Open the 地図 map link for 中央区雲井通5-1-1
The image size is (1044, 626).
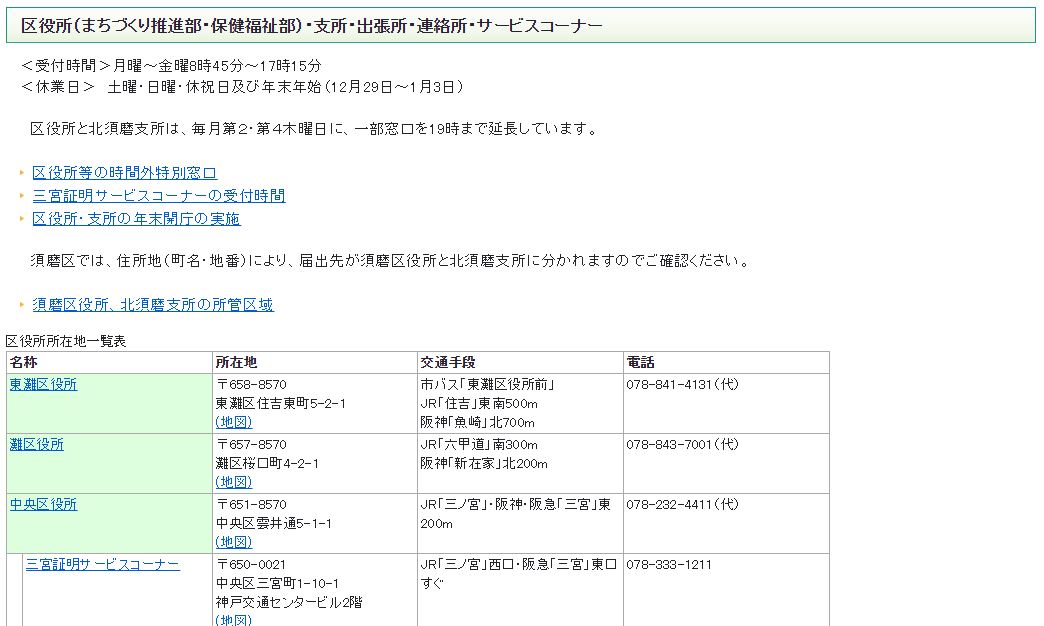point(234,542)
